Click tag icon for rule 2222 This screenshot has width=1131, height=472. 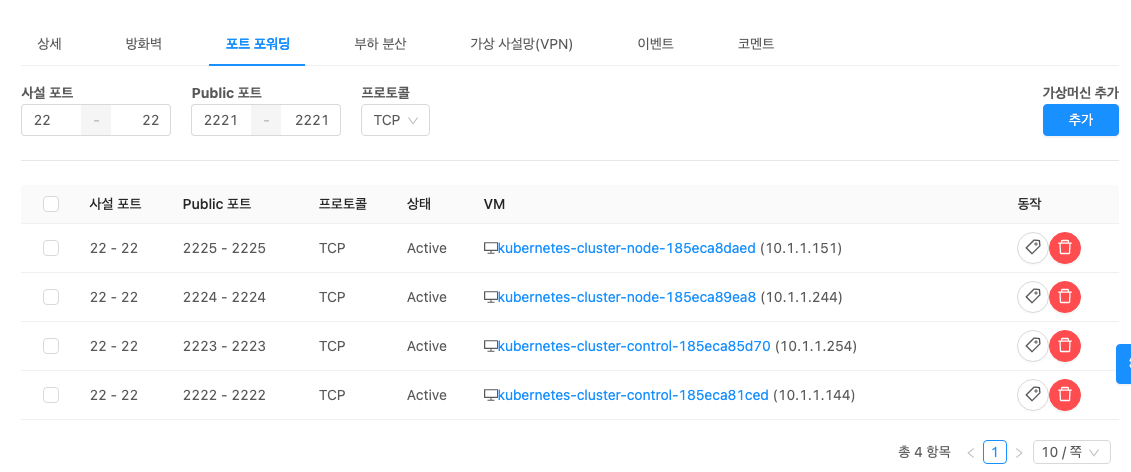coord(1032,395)
